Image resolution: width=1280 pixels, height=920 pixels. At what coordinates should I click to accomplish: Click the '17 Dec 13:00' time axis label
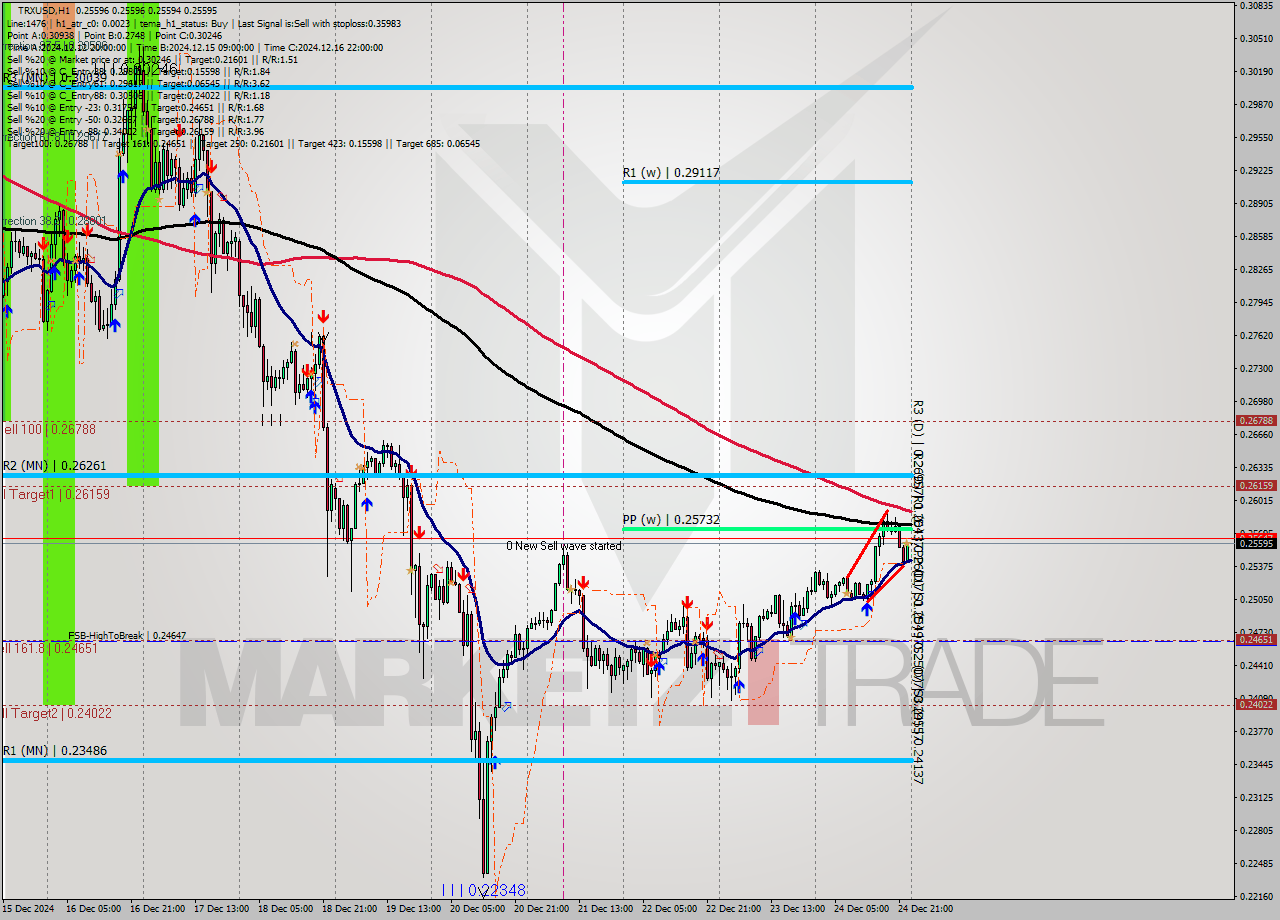219,909
